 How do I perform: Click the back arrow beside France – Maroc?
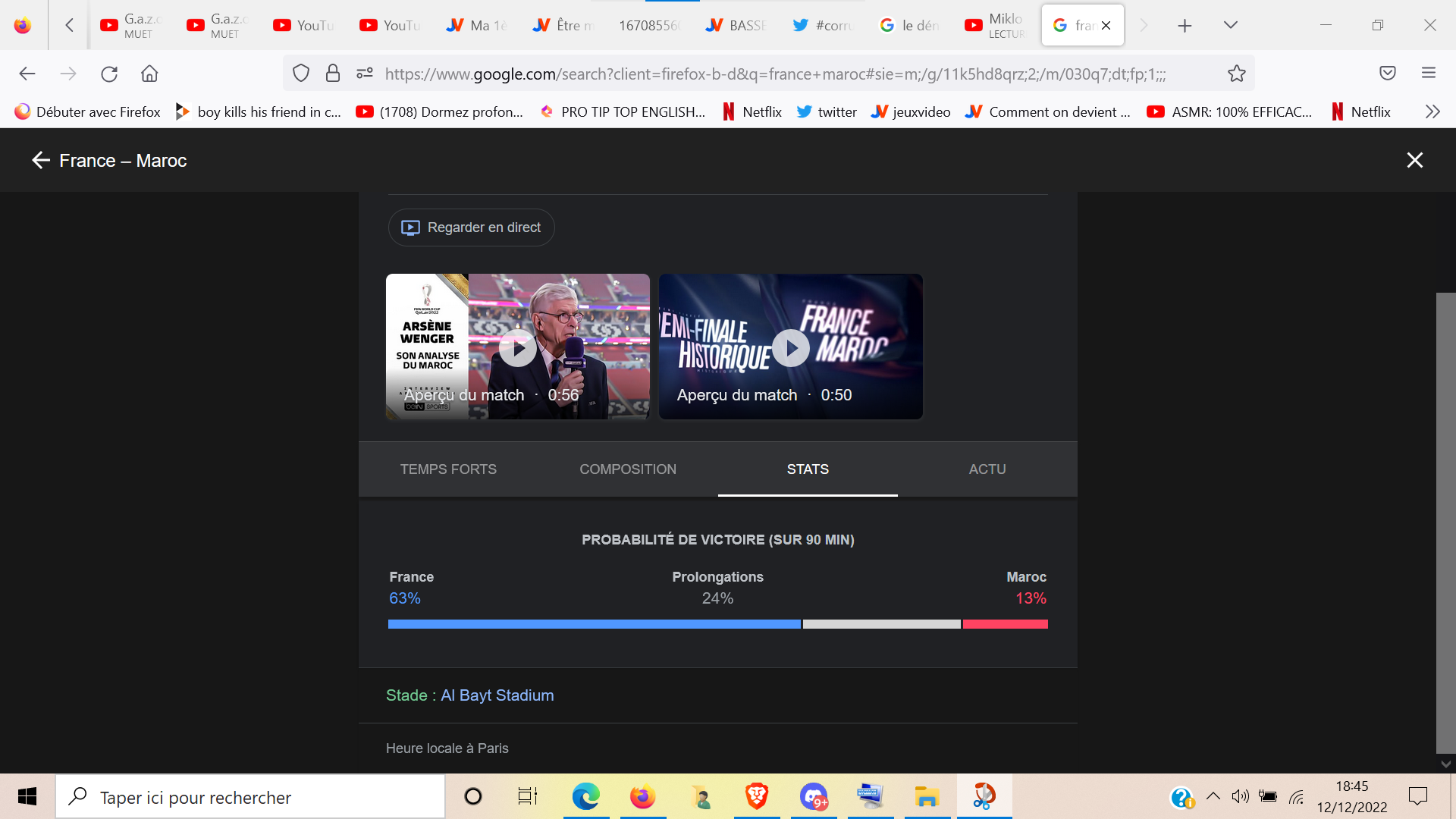[41, 160]
